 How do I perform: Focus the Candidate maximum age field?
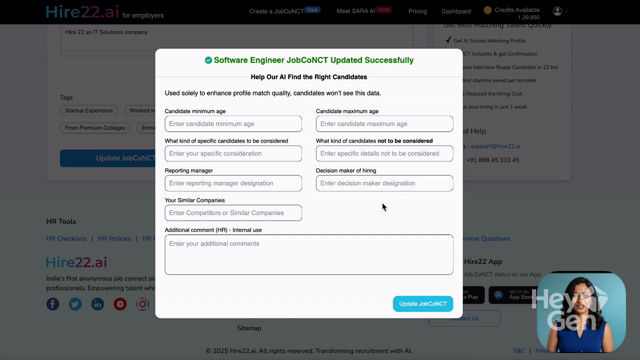[x=384, y=124]
